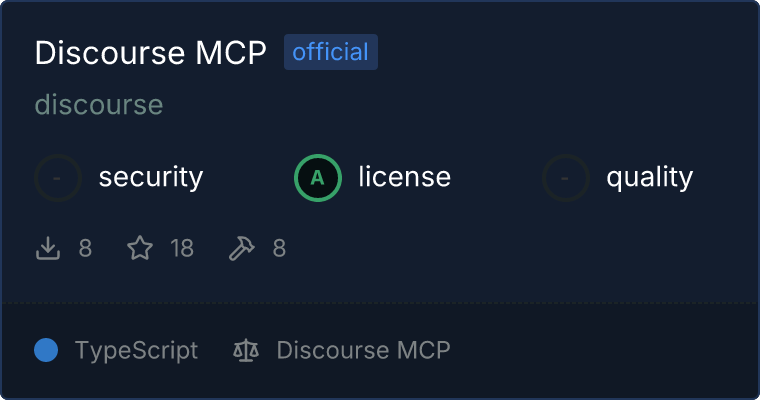Click the official badge
This screenshot has width=760, height=400.
point(331,52)
